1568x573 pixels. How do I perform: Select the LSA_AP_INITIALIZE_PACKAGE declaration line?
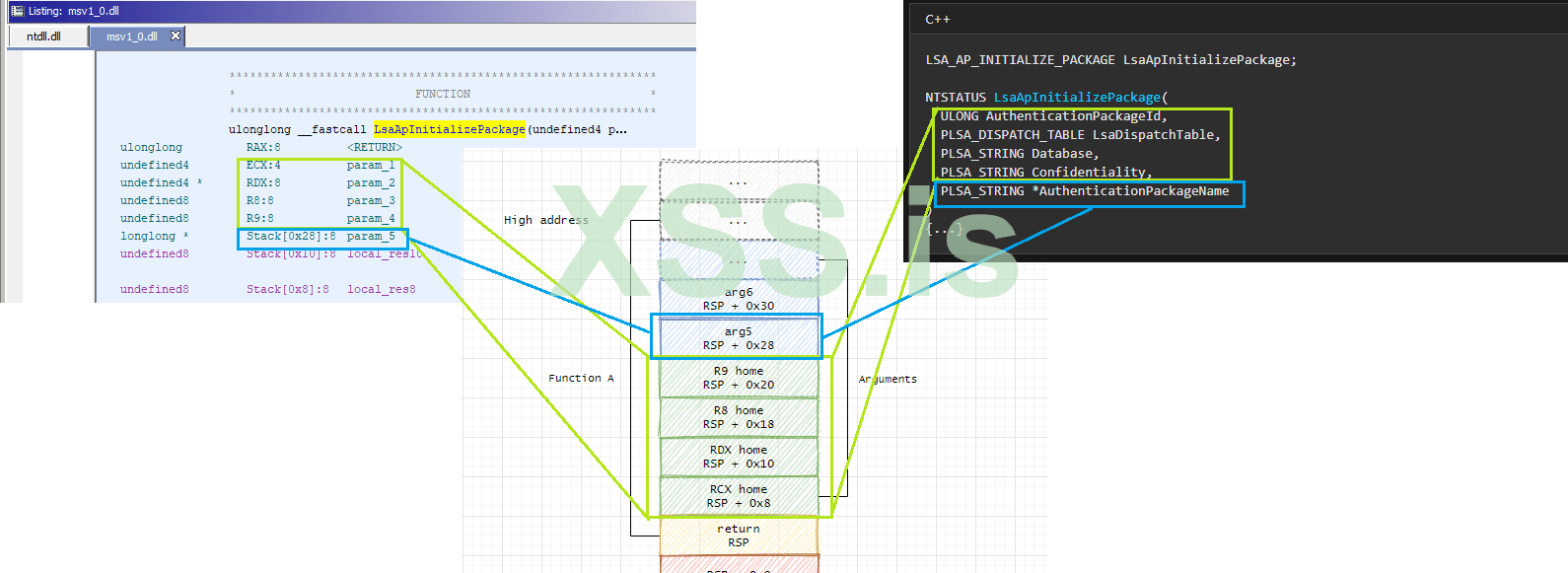pyautogui.click(x=1111, y=59)
